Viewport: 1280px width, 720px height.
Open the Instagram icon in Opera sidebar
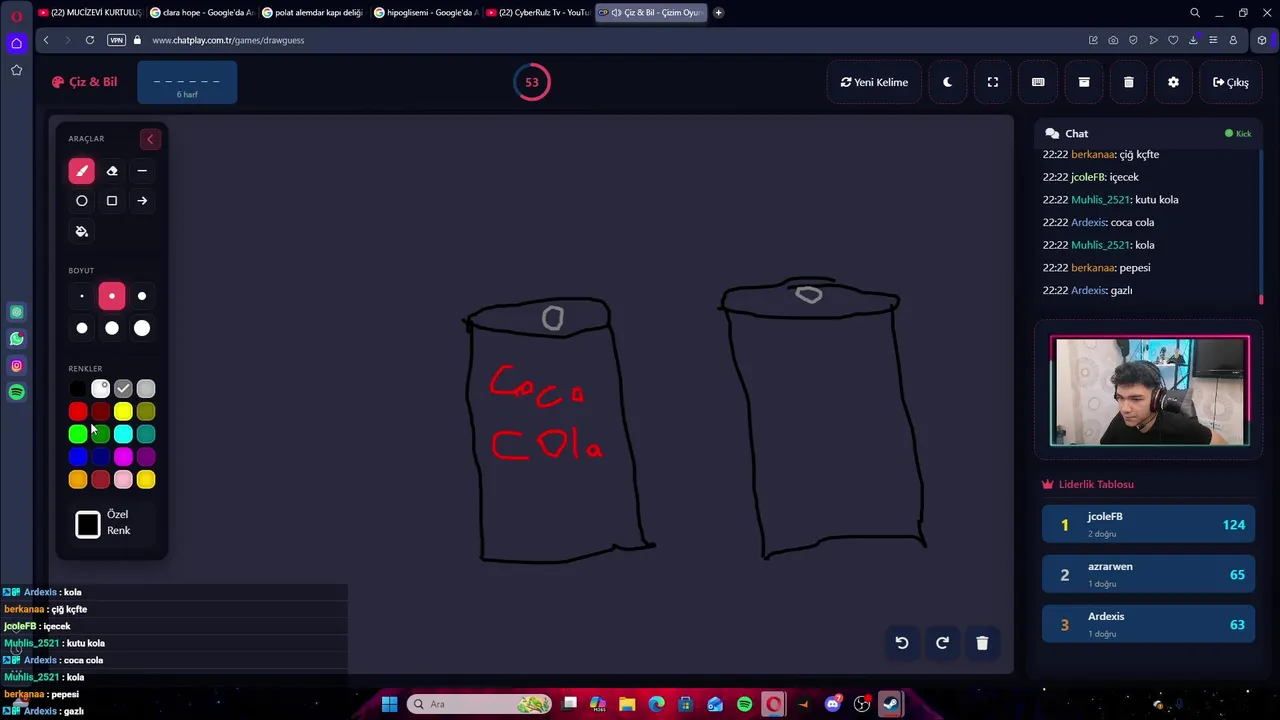point(16,366)
